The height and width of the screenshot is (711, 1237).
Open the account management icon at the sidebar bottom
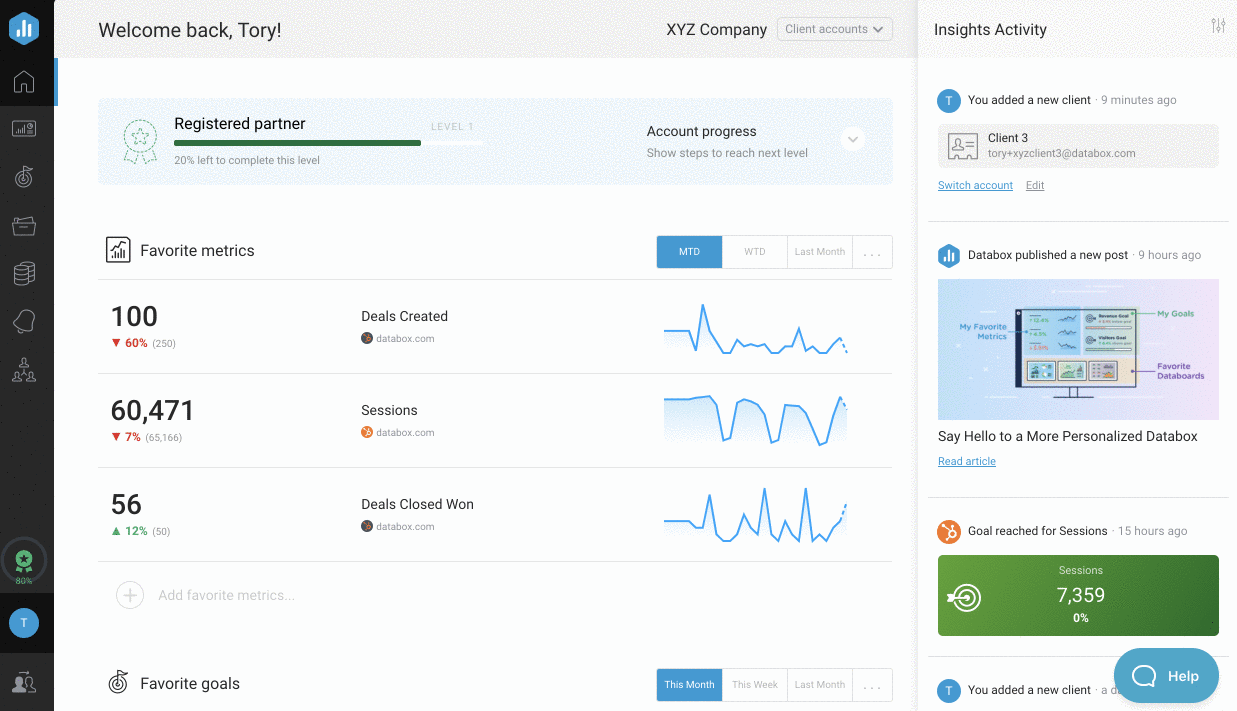(24, 683)
